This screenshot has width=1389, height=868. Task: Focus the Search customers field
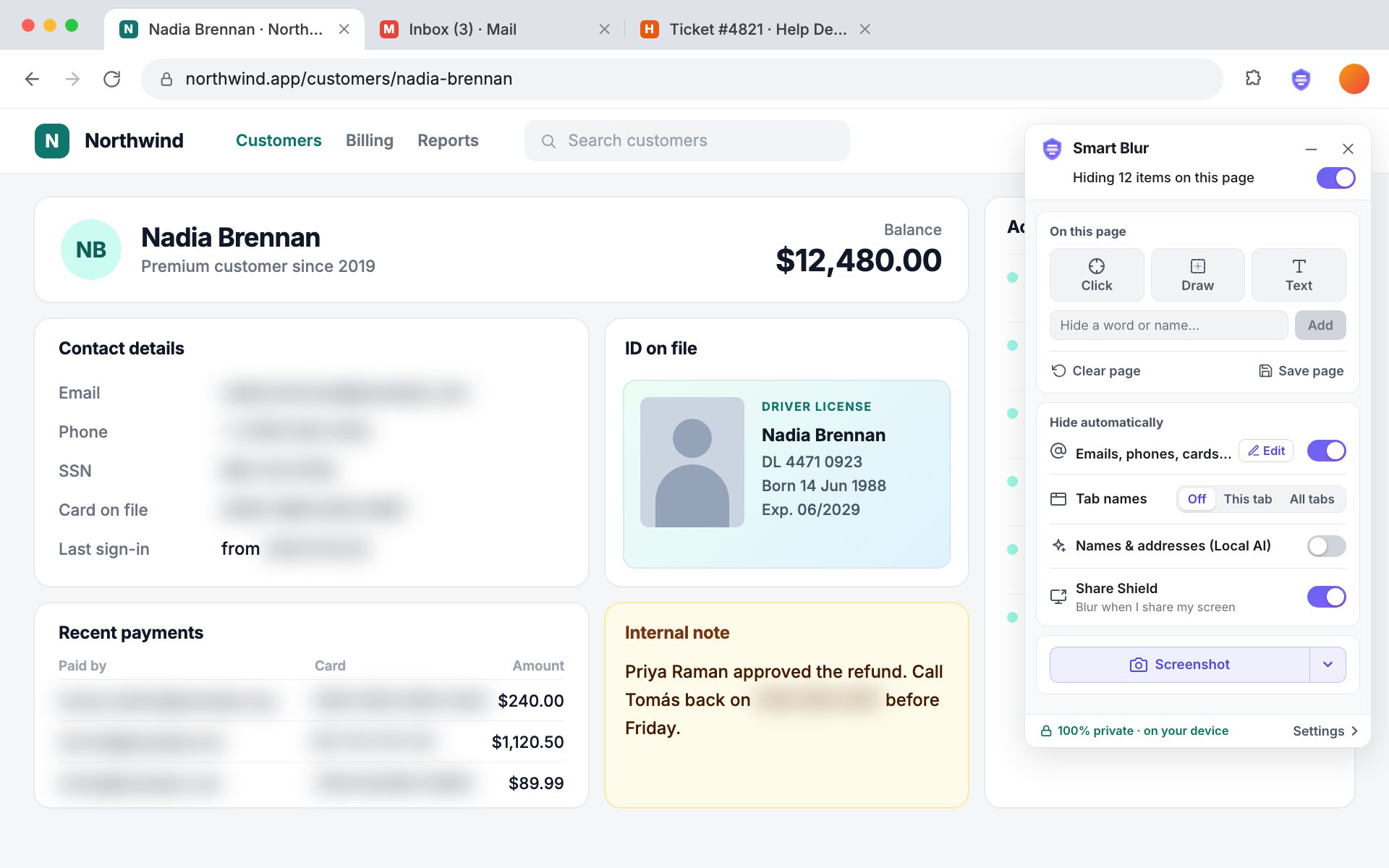pos(687,140)
